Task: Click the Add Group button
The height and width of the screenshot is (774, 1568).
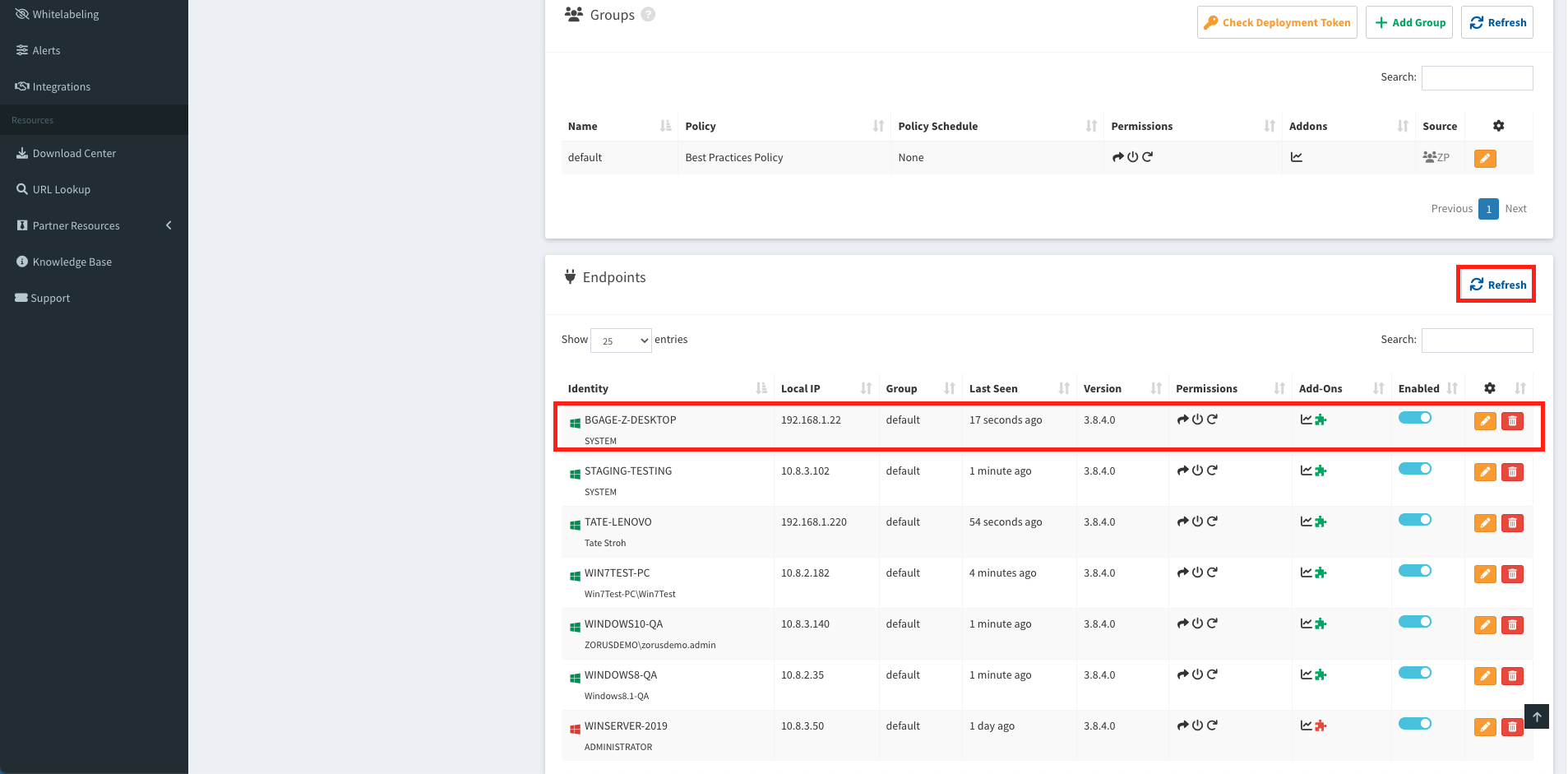Action: (x=1408, y=22)
